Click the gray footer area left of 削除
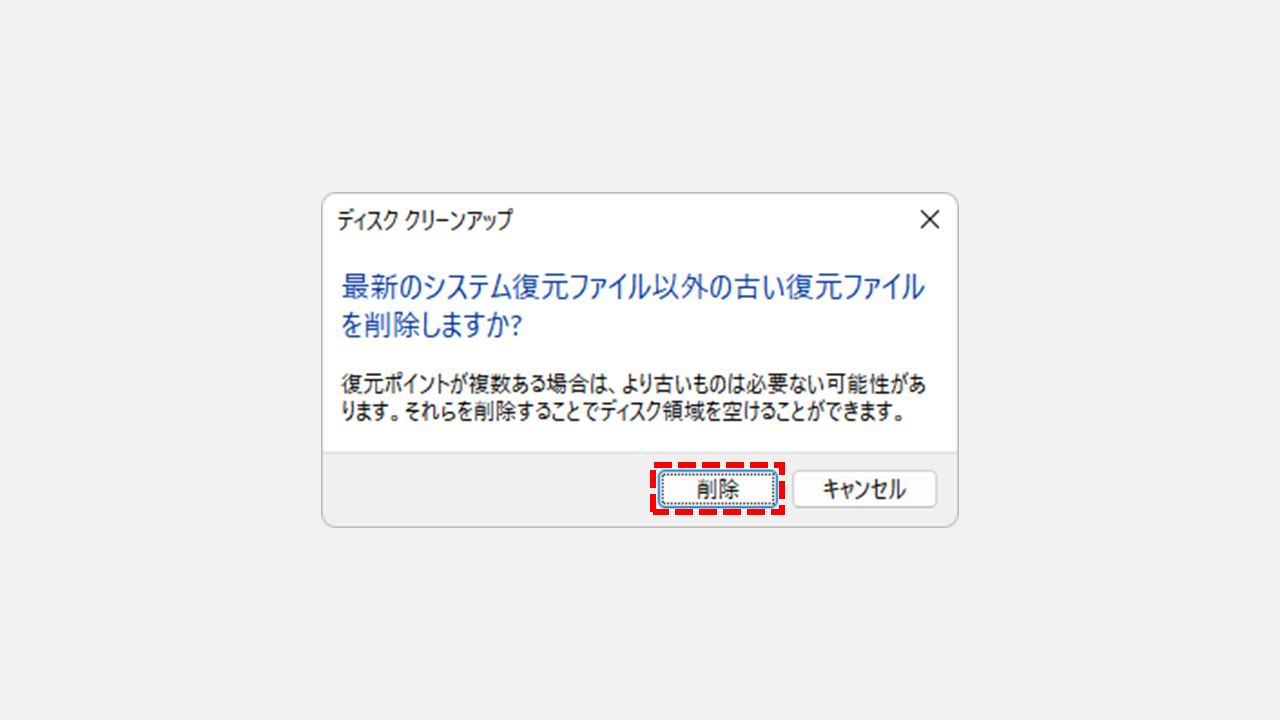 (x=490, y=489)
